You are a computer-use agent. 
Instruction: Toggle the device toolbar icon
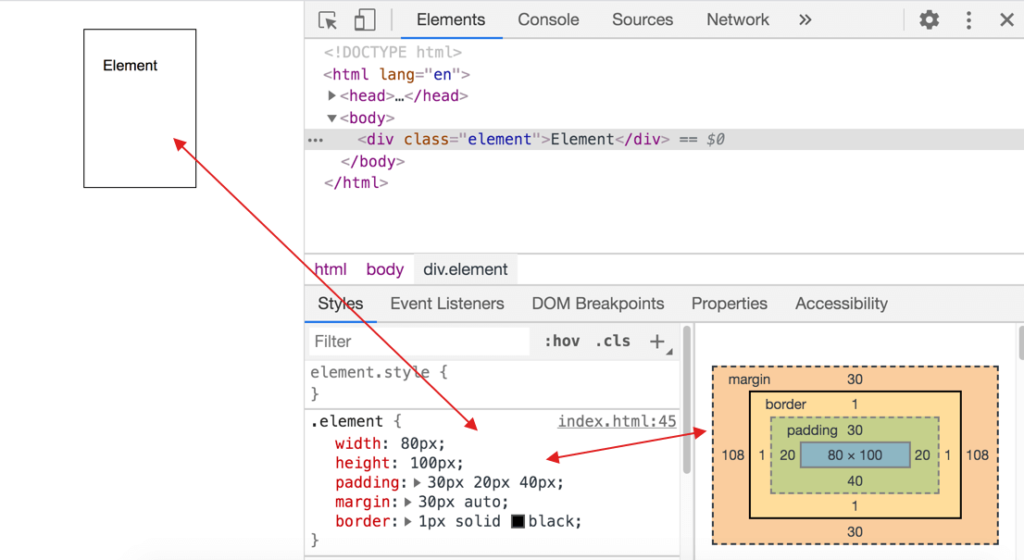click(364, 20)
